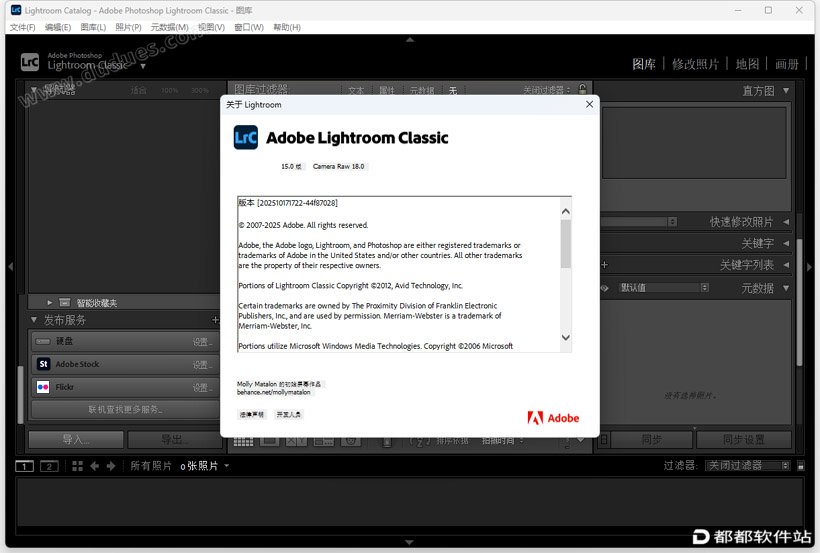
Task: Open the 拍摄时间 sort dropdown
Action: [x=503, y=441]
